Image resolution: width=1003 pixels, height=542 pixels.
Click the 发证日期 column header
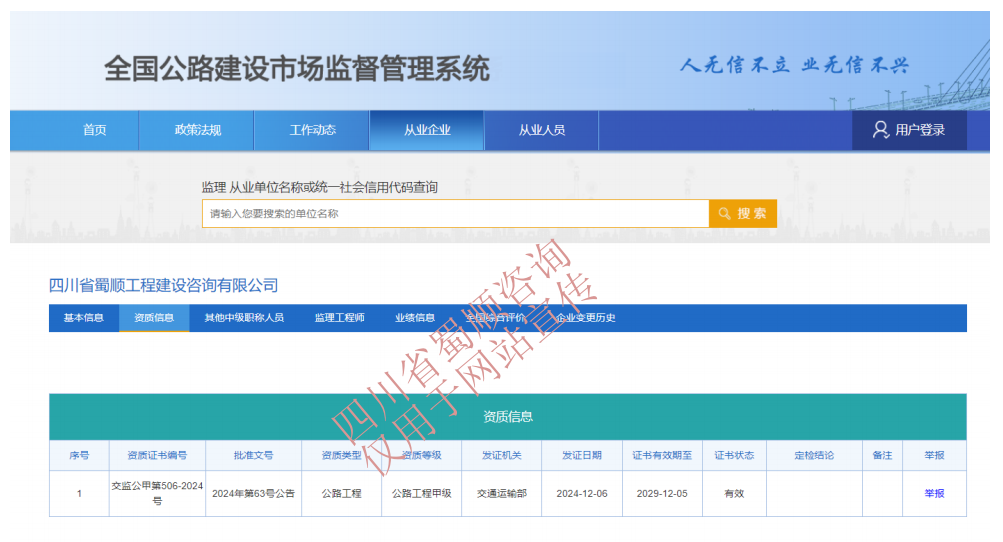582,456
